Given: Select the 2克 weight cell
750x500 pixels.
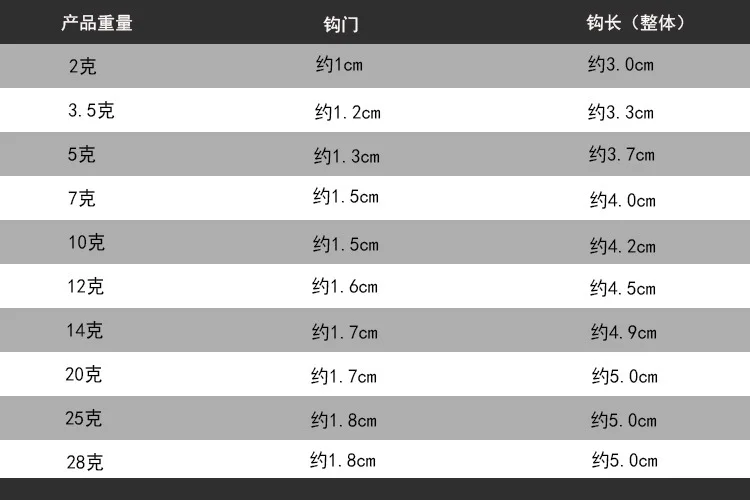Looking at the screenshot, I should coord(82,66).
